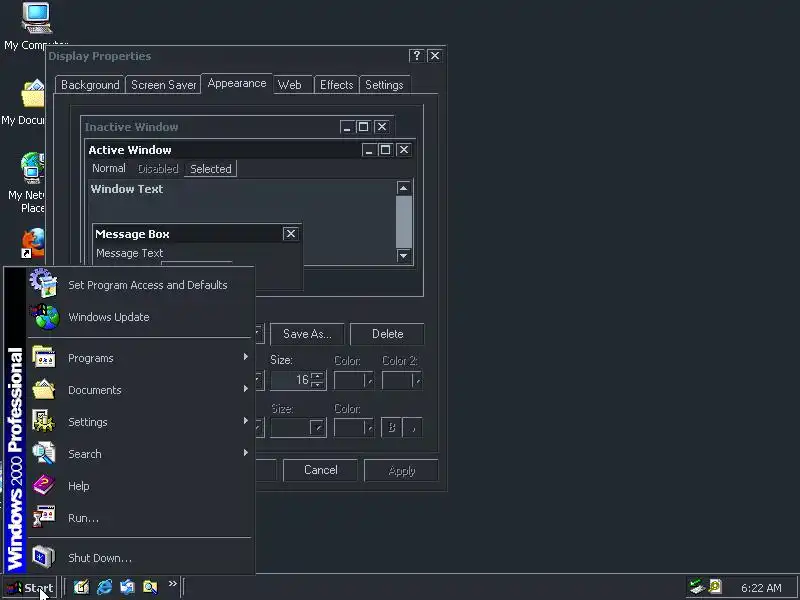Click the yellow magnifier tray icon
This screenshot has width=800, height=600.
(715, 587)
